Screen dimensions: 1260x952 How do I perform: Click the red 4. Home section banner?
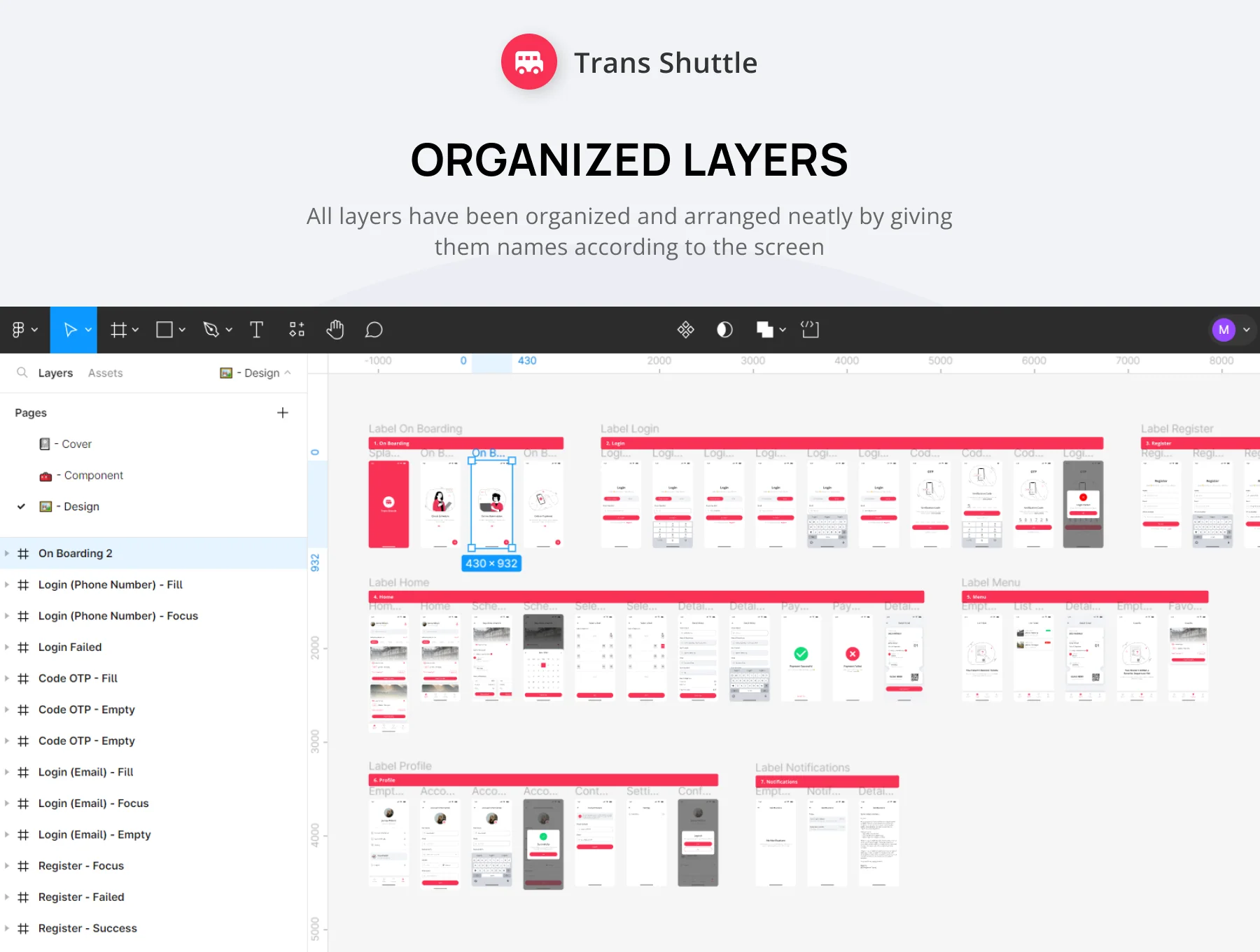(646, 597)
